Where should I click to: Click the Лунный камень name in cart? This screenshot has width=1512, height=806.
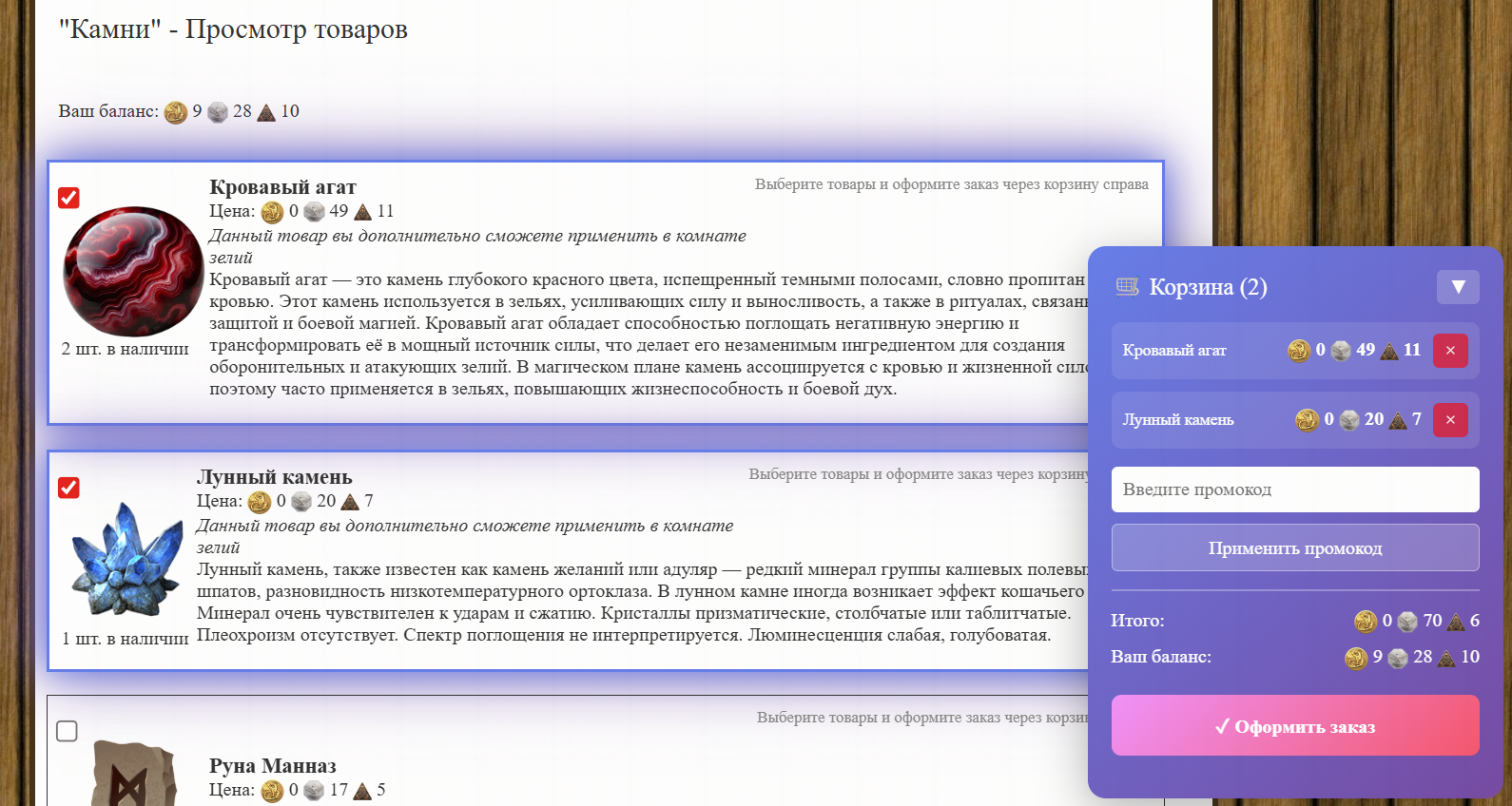click(1178, 420)
